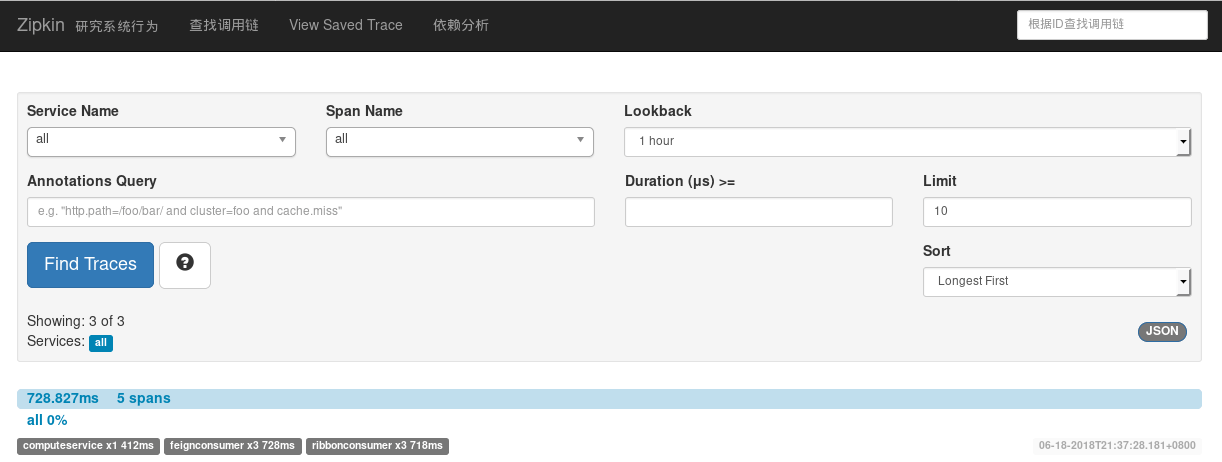This screenshot has height=462, width=1222.
Task: Open the Span Name dropdown
Action: (x=460, y=141)
